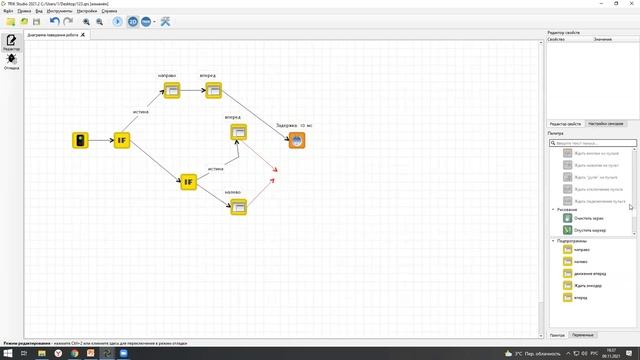The width and height of the screenshot is (640, 360).
Task: Click the palette scroll-up arrow
Action: [634, 150]
